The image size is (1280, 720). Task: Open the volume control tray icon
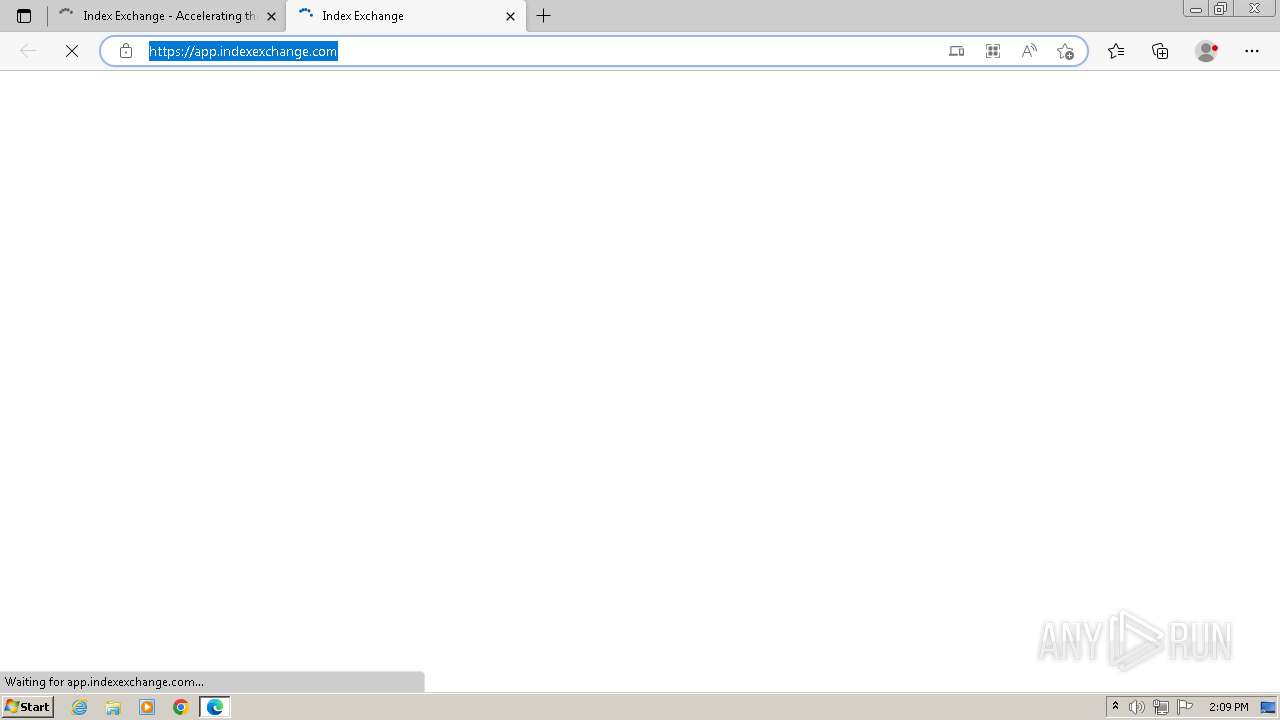1137,707
